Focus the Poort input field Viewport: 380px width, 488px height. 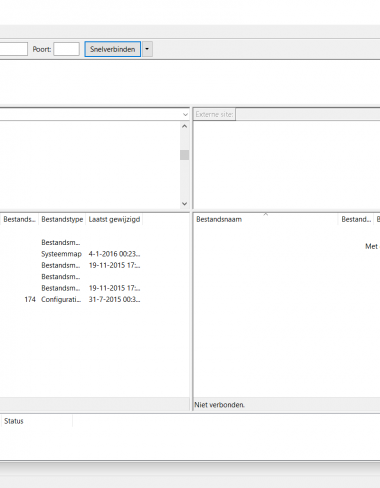click(67, 49)
